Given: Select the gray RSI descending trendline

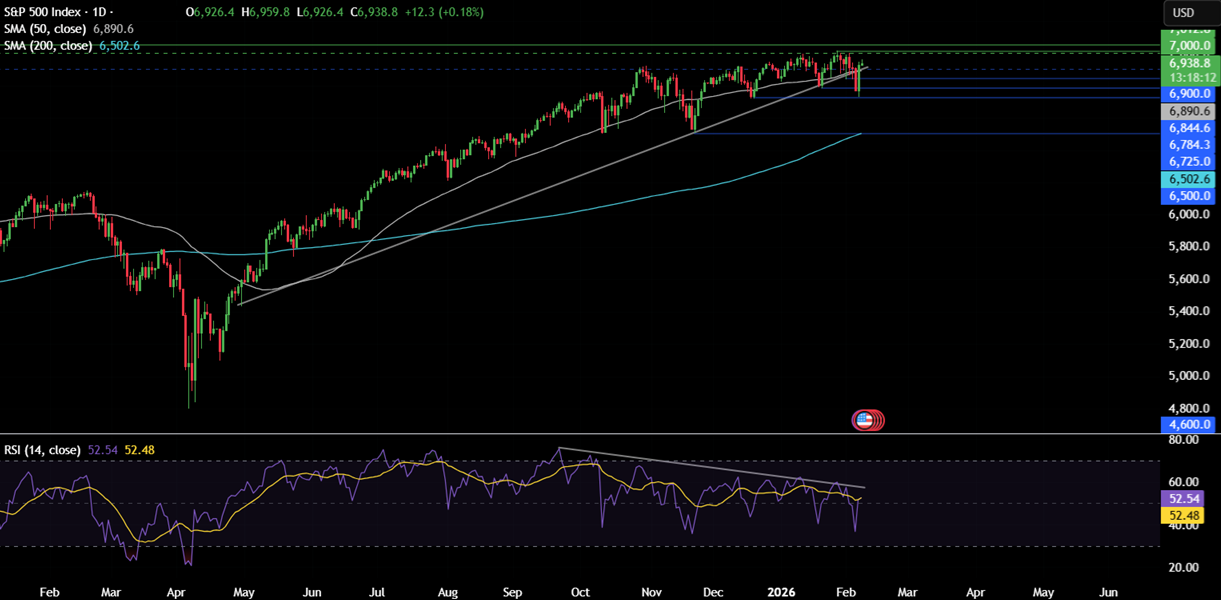Looking at the screenshot, I should [x=710, y=467].
